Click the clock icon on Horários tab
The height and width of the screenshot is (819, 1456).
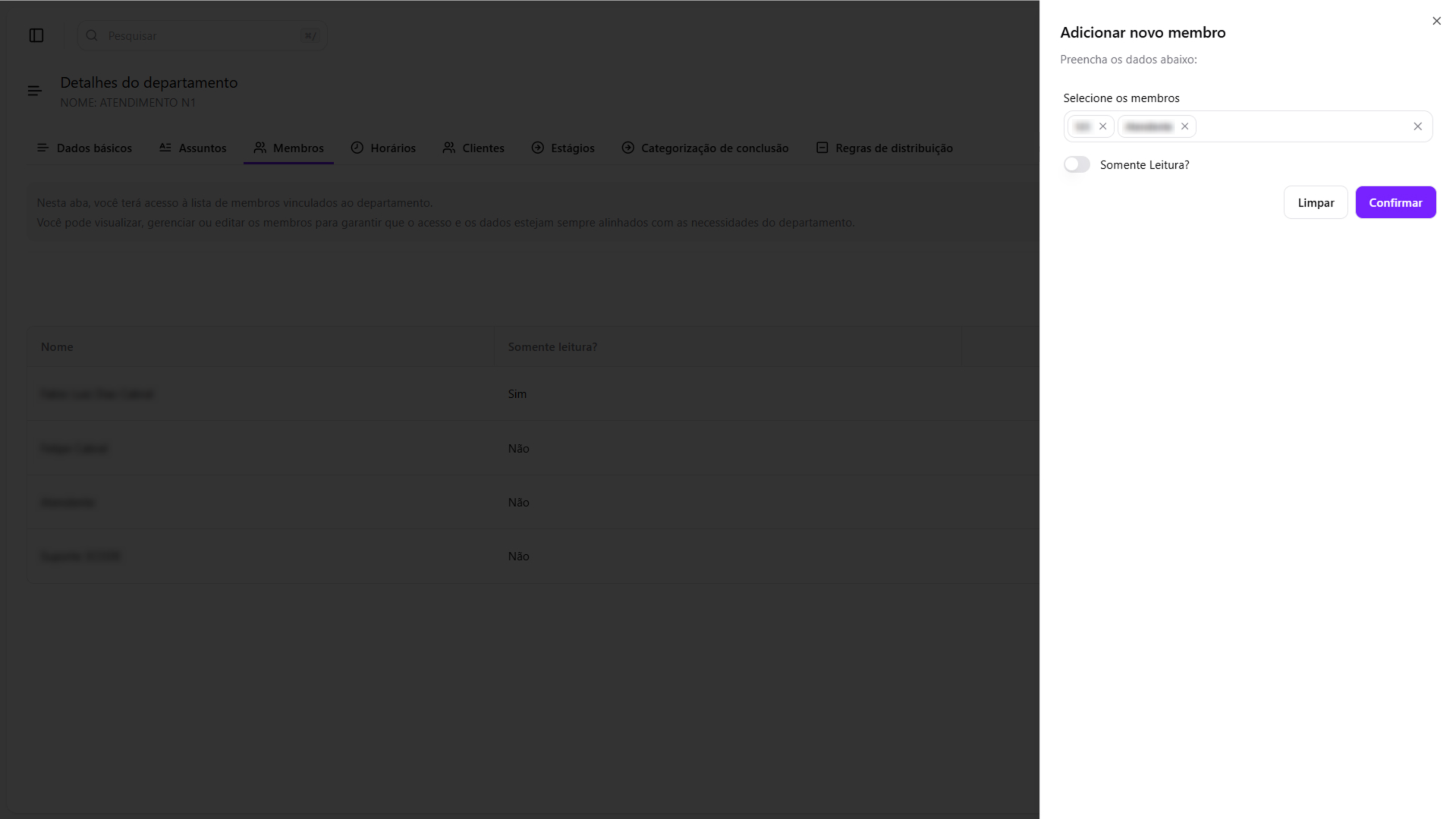[x=357, y=148]
